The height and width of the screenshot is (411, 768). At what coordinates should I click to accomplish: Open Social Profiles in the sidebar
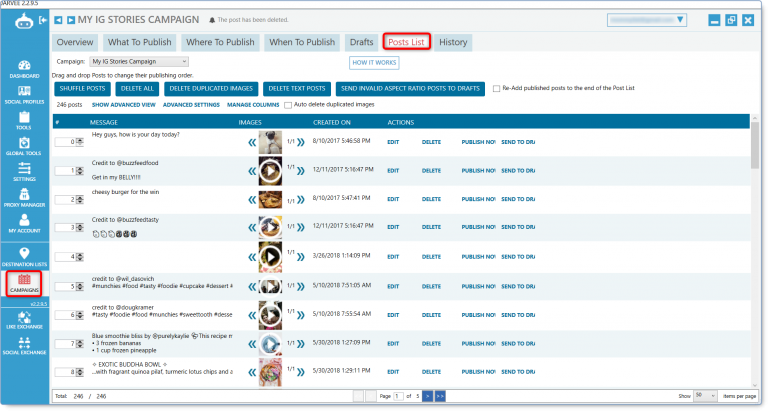24,95
